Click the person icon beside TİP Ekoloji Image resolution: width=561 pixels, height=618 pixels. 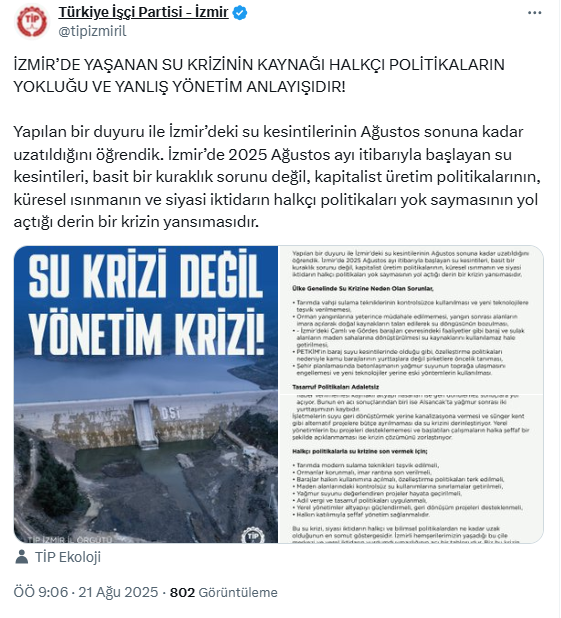(21, 557)
